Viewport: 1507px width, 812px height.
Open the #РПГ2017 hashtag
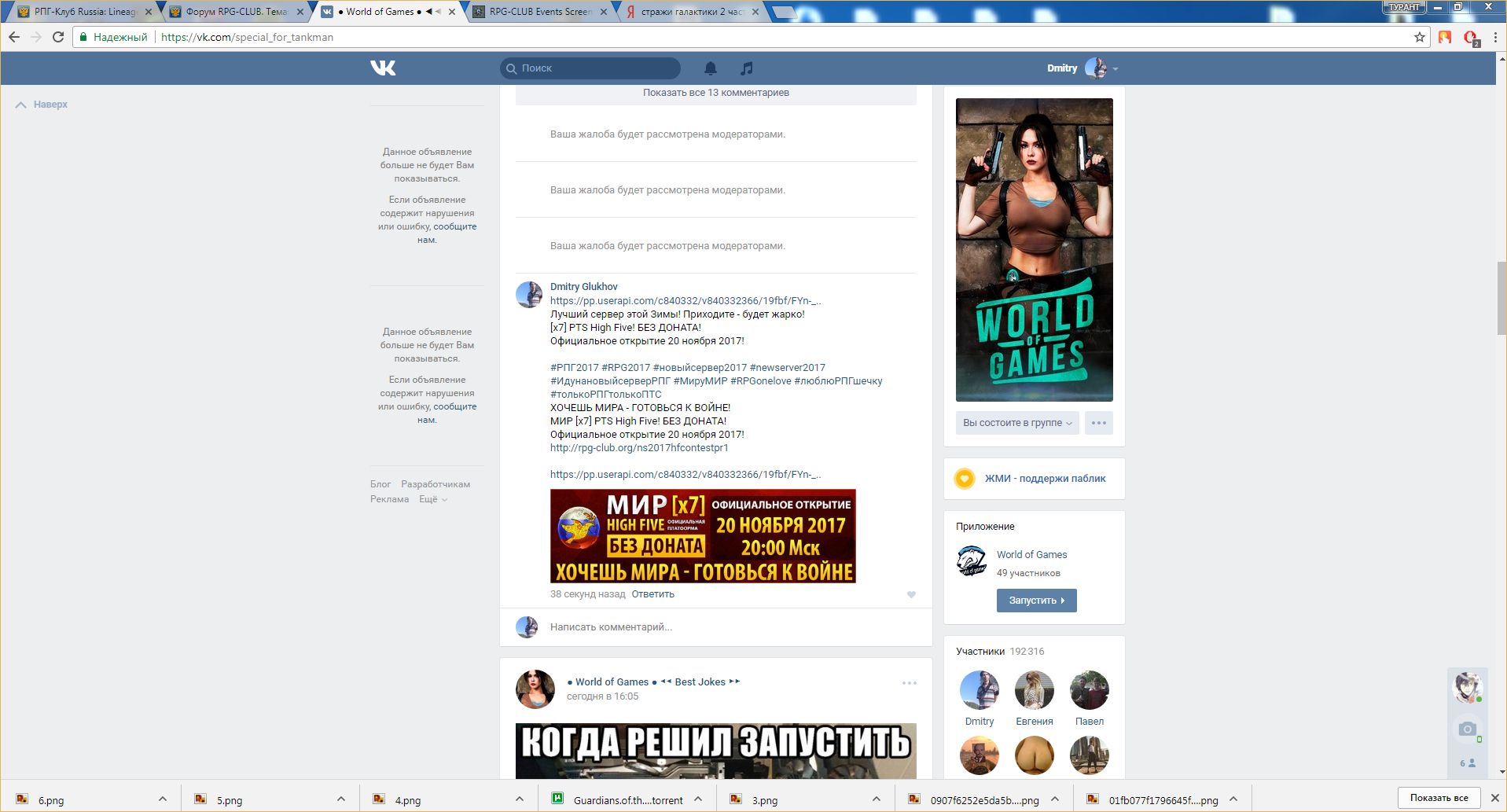pos(575,368)
